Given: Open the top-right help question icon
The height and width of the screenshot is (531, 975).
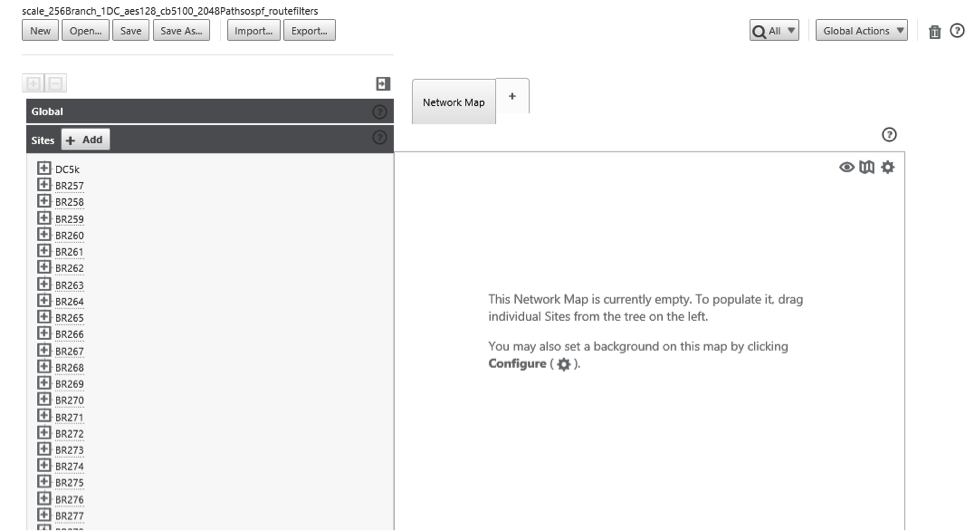Looking at the screenshot, I should (957, 30).
